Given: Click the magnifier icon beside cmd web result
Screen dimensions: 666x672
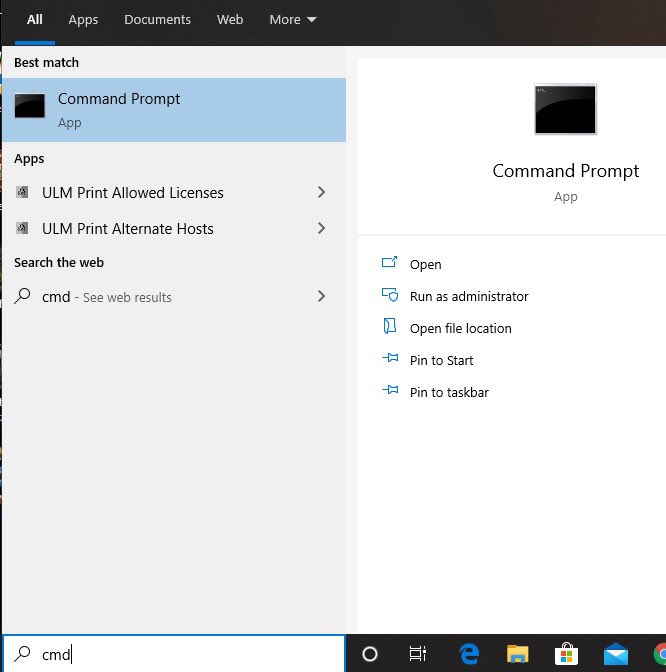Looking at the screenshot, I should coord(22,296).
